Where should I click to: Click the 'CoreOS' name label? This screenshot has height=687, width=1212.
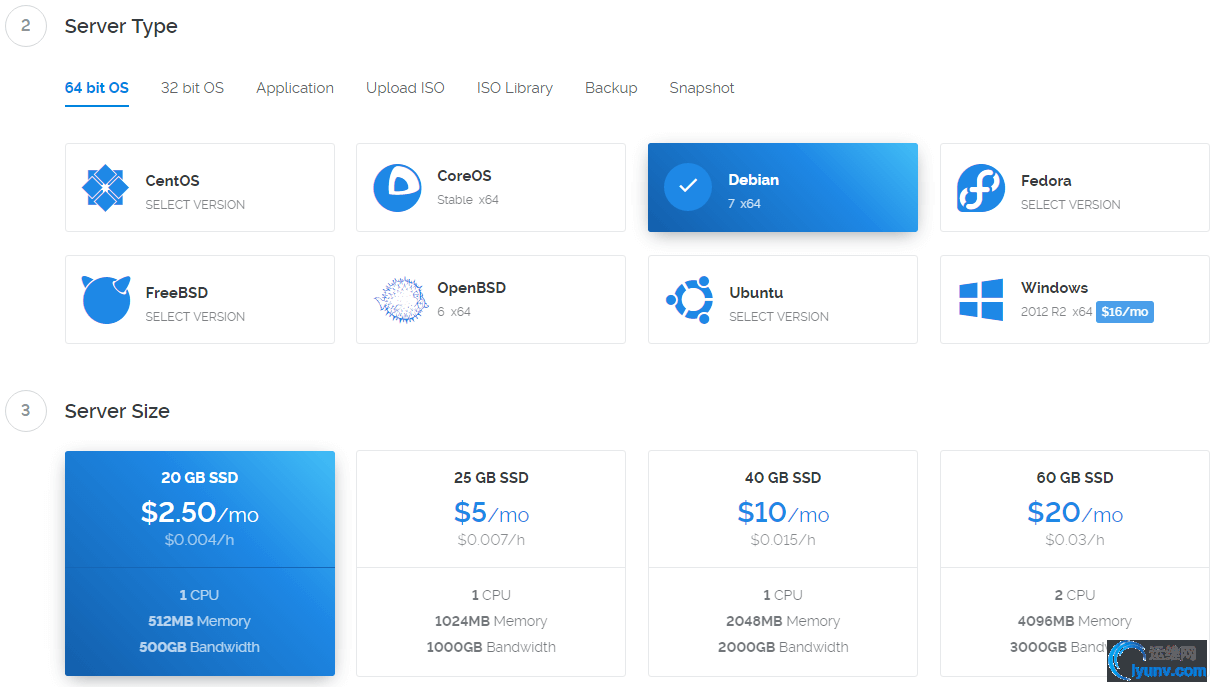(x=464, y=176)
